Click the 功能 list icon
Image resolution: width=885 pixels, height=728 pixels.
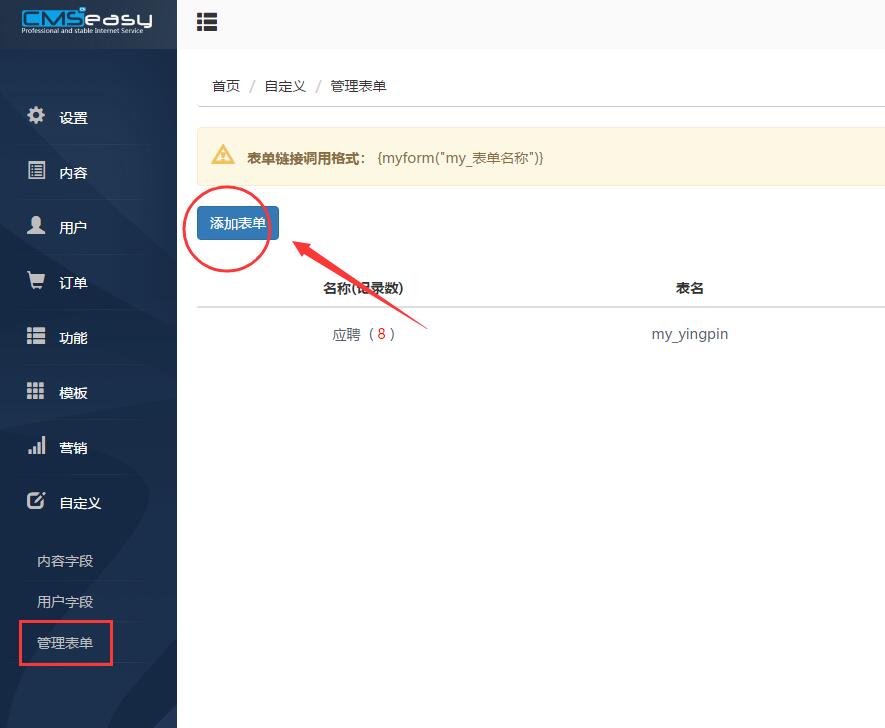pos(36,336)
